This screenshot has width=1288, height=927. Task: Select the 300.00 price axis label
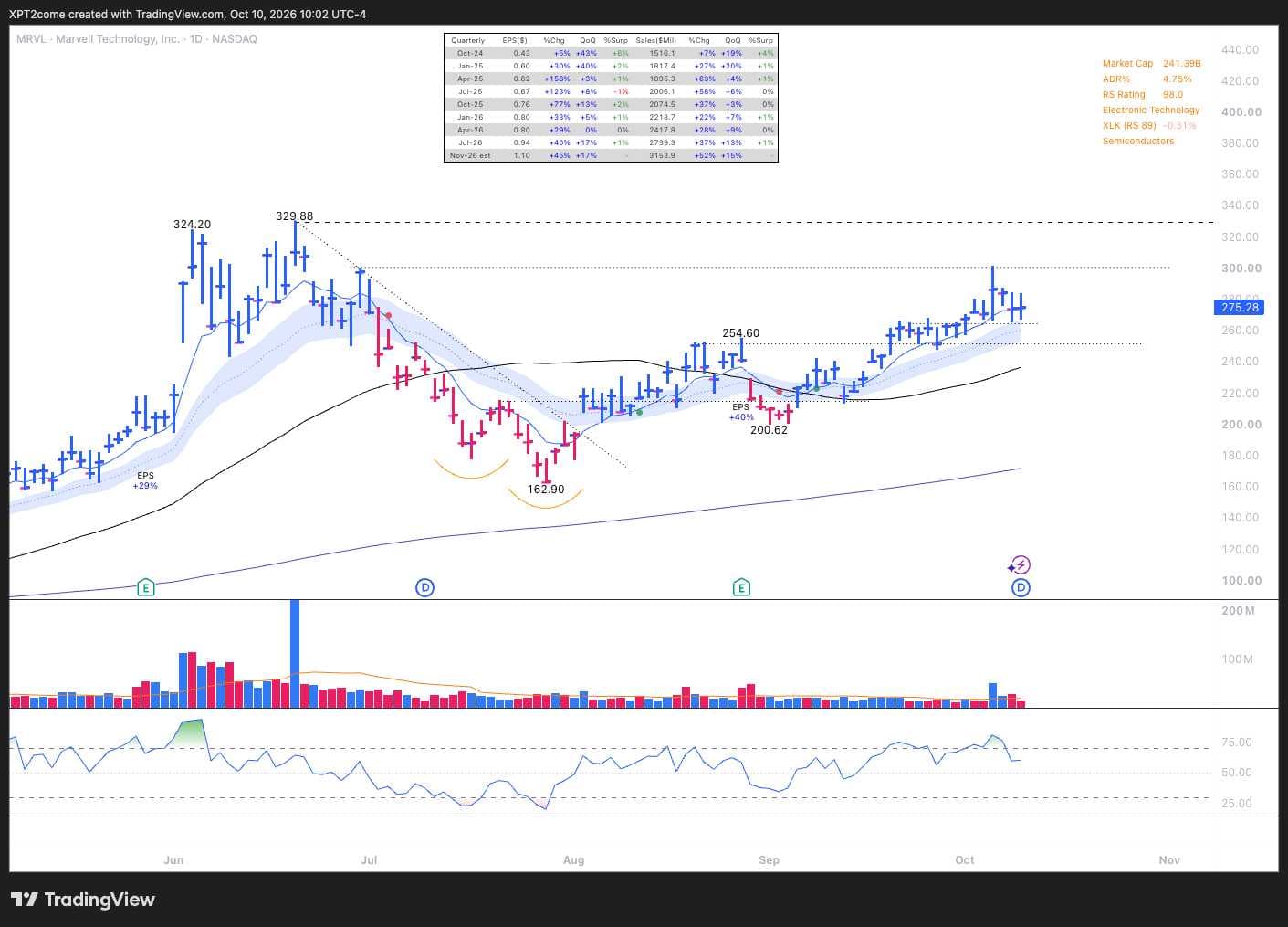1241,269
